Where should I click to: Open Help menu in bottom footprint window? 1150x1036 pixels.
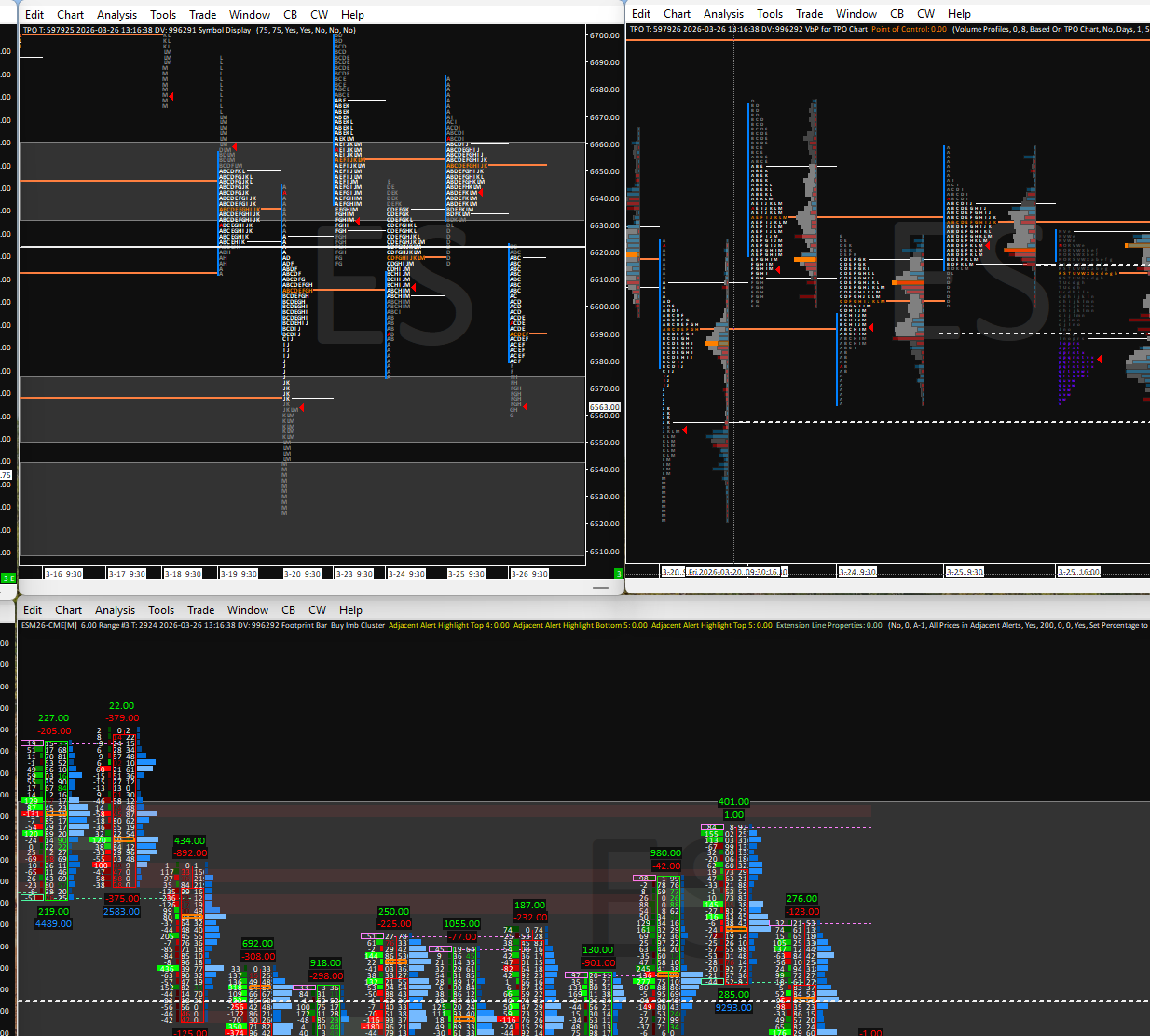click(350, 609)
